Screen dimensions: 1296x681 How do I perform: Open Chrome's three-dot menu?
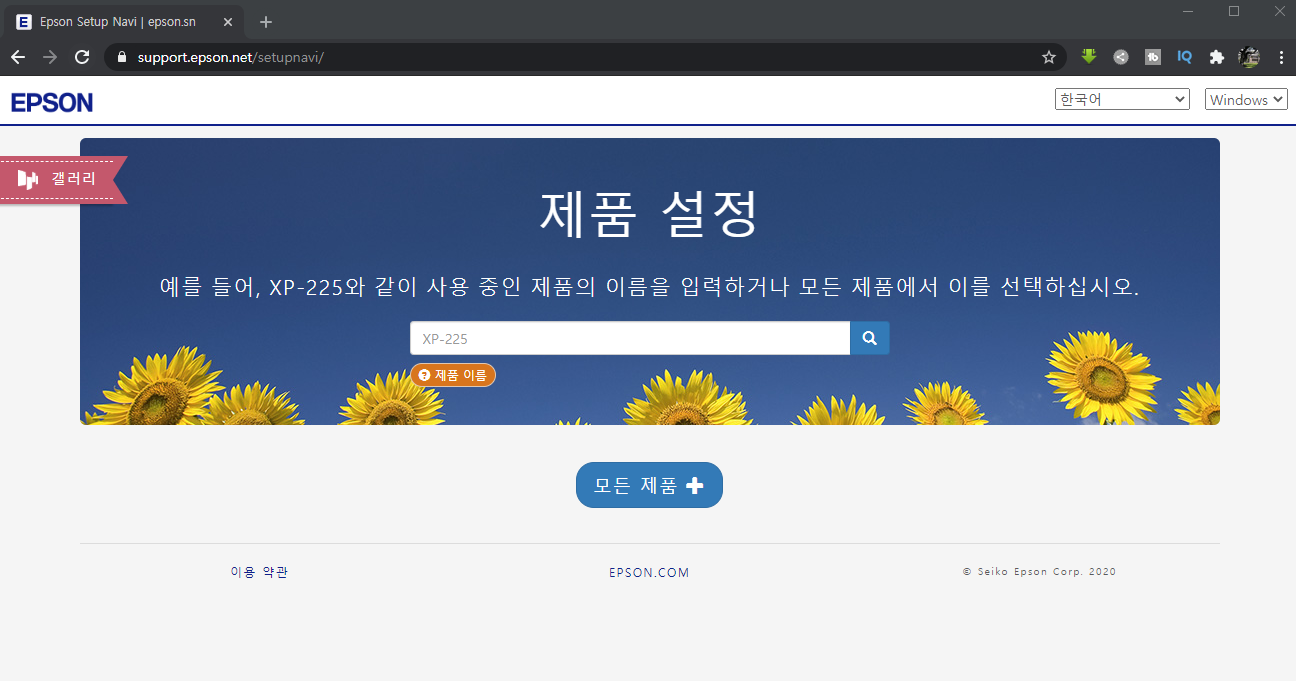tap(1281, 57)
